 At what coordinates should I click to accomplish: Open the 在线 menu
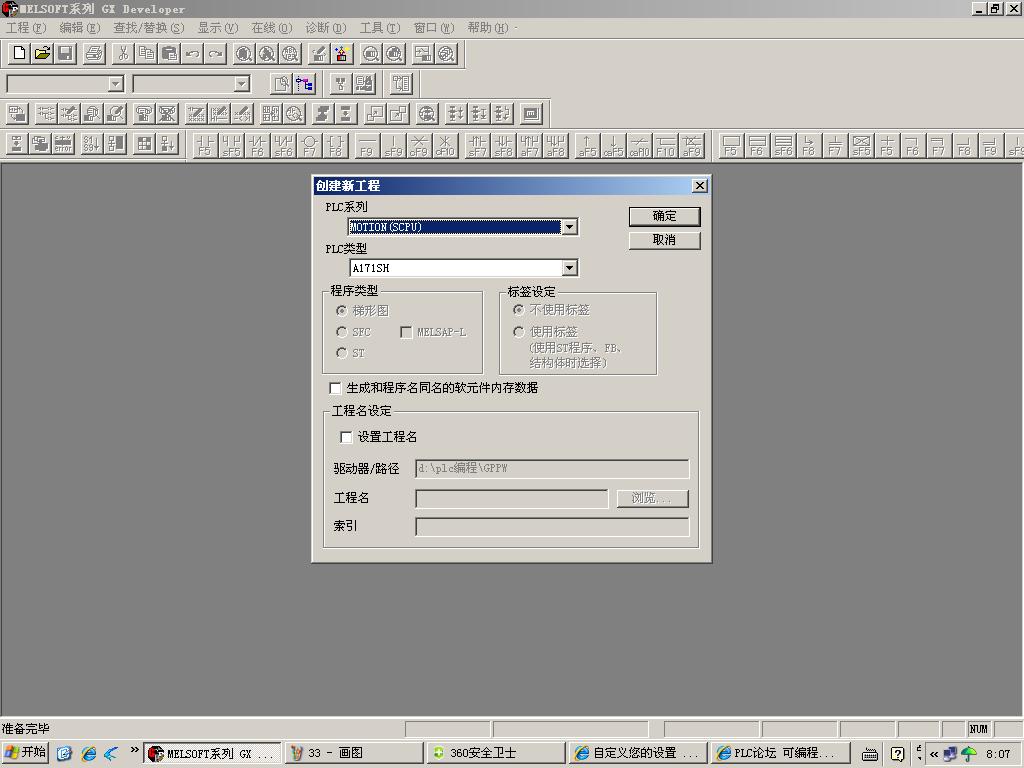point(272,28)
